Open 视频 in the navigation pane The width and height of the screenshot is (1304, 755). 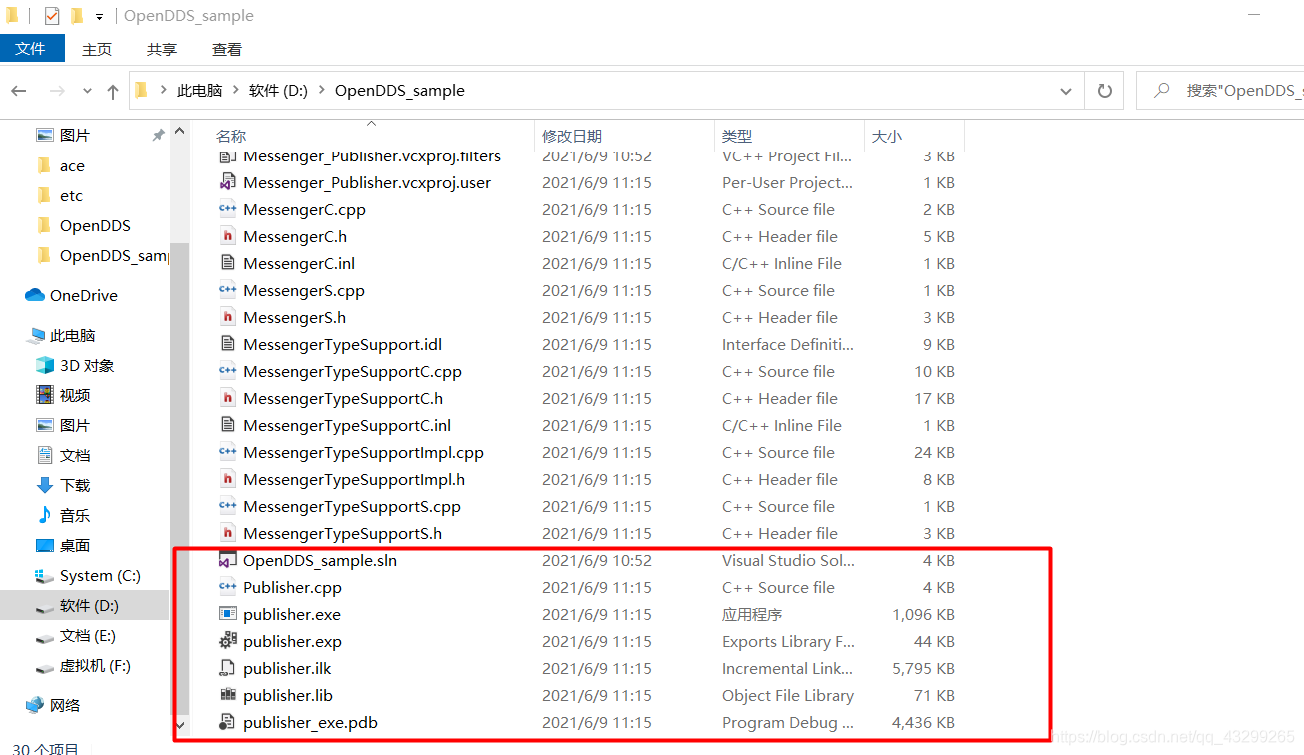[75, 395]
